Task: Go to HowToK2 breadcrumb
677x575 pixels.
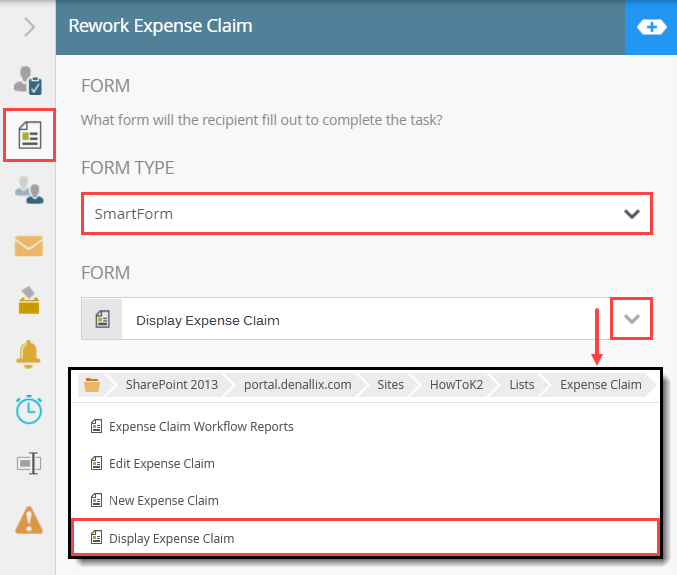Action: (x=456, y=384)
